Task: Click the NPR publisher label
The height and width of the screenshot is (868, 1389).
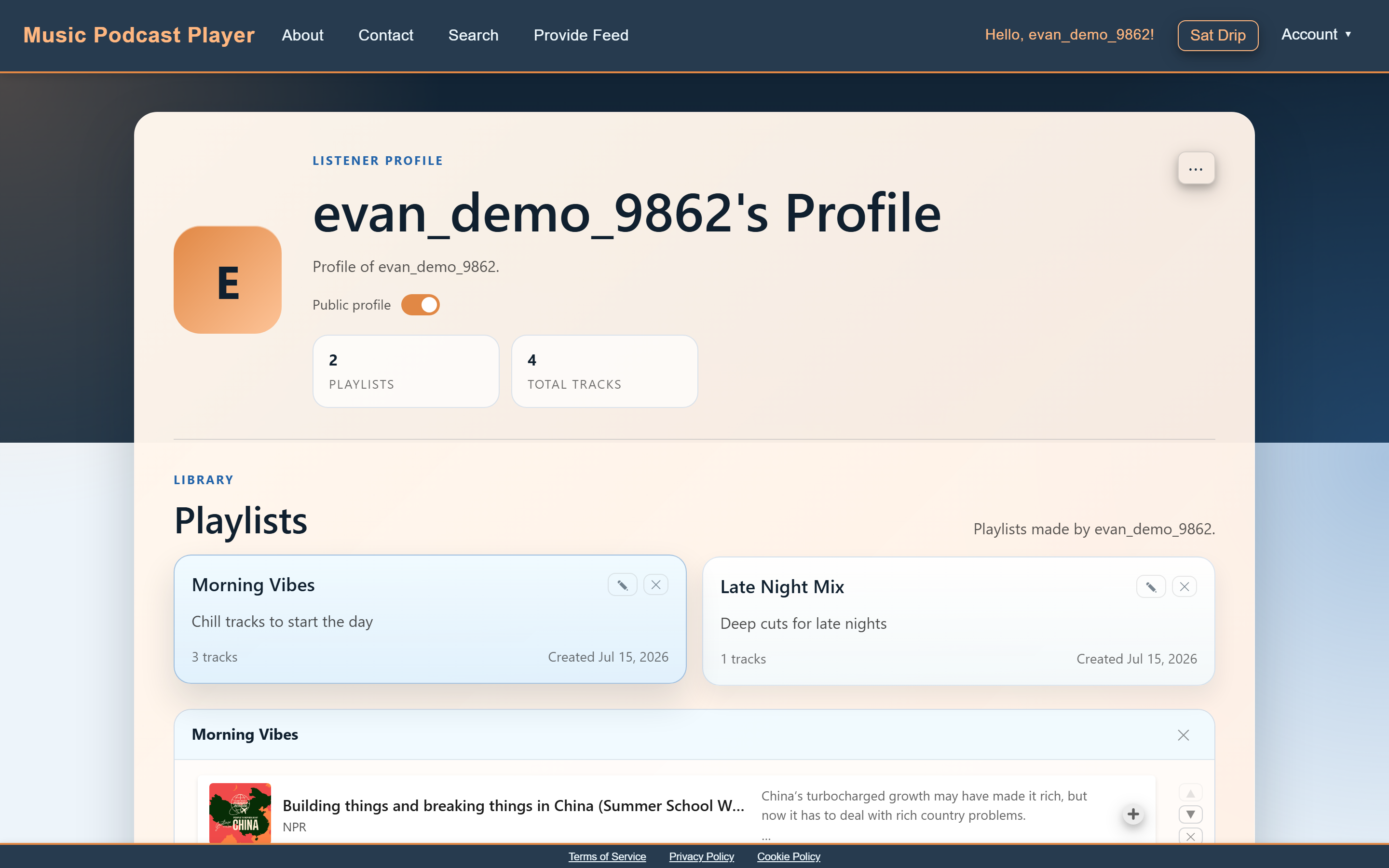Action: pos(295,827)
